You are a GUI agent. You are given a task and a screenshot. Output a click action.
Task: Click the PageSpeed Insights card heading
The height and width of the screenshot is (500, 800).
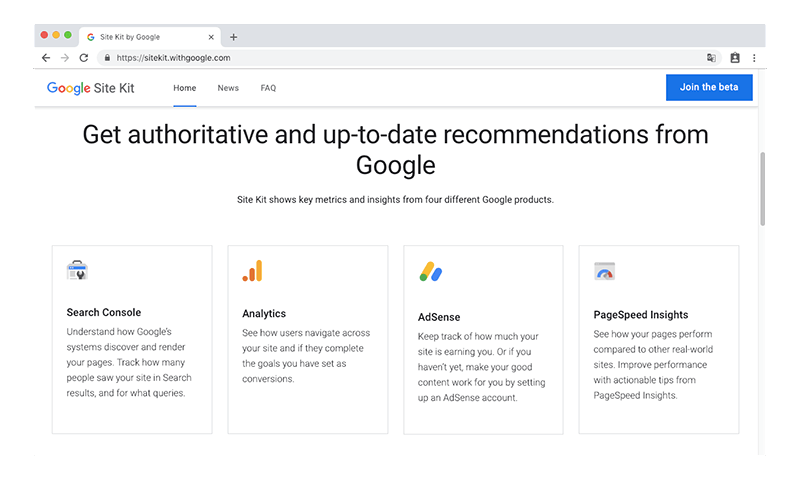pyautogui.click(x=641, y=315)
